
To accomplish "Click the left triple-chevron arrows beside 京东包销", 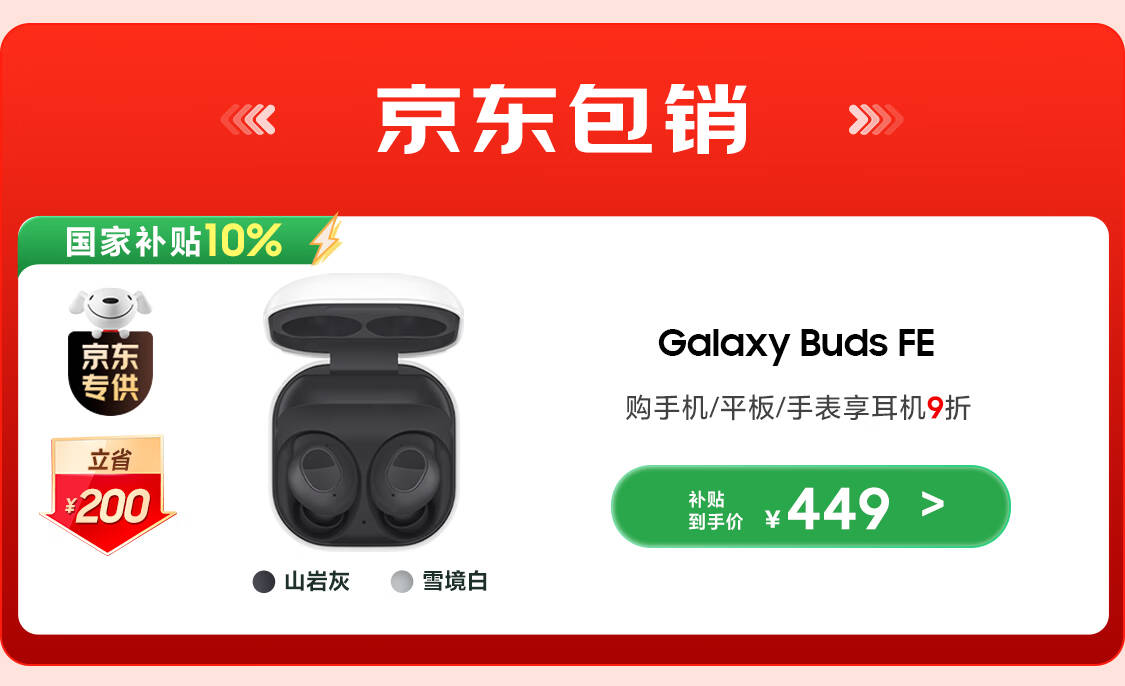I will click(248, 120).
